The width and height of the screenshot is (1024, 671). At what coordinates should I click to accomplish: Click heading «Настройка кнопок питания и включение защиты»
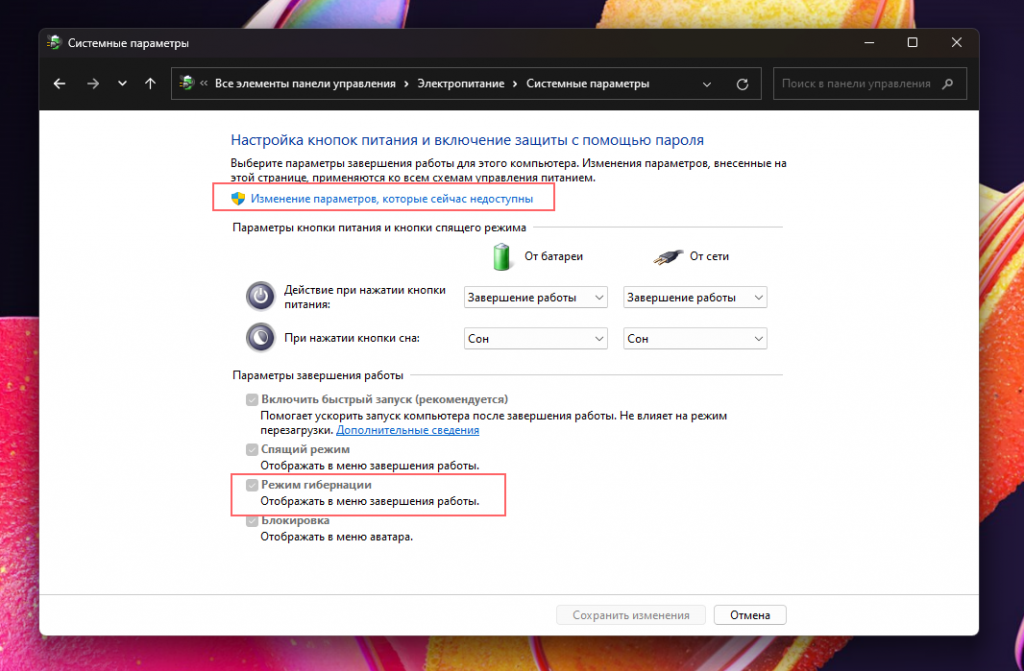467,140
